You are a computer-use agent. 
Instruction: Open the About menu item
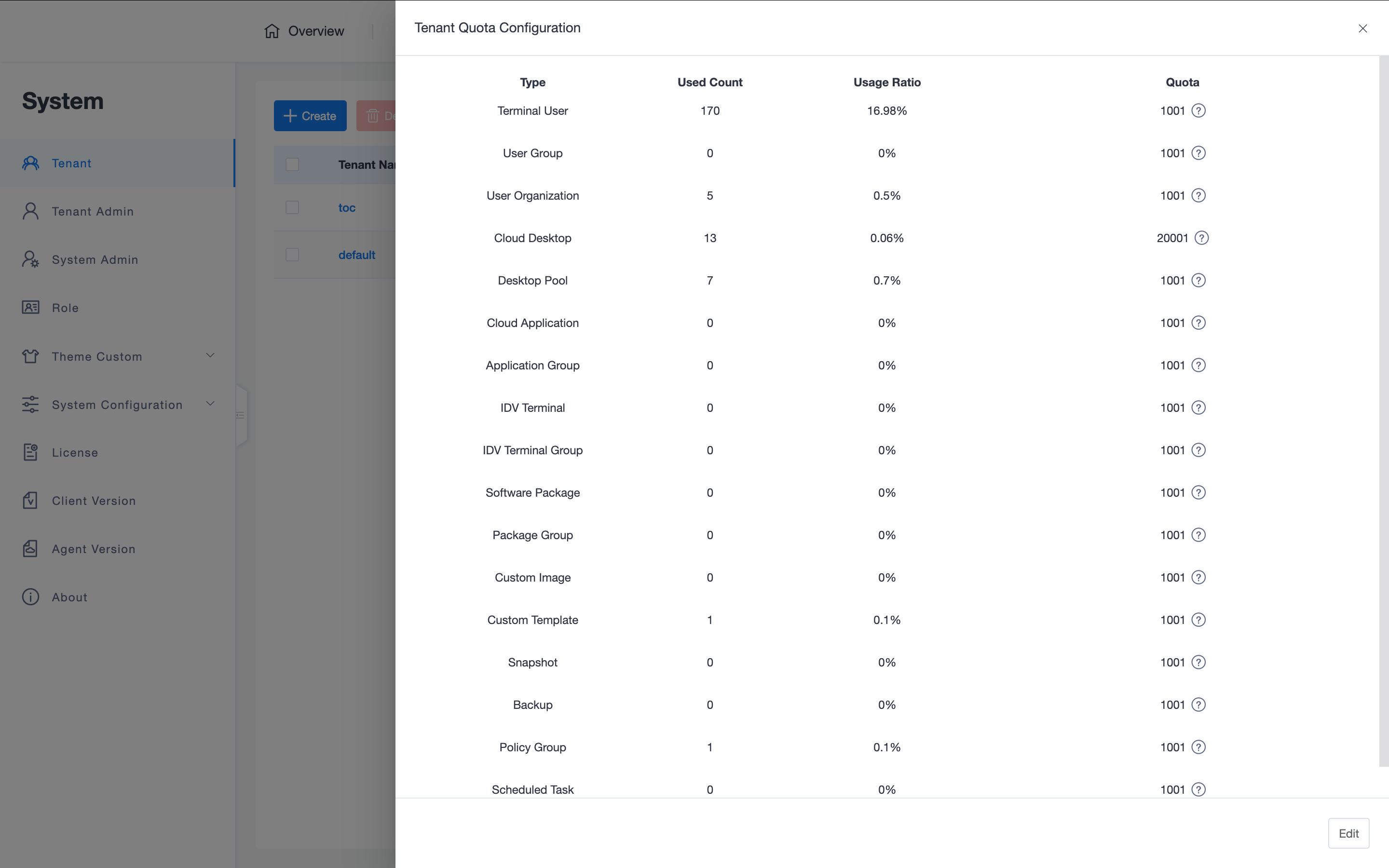(x=69, y=597)
